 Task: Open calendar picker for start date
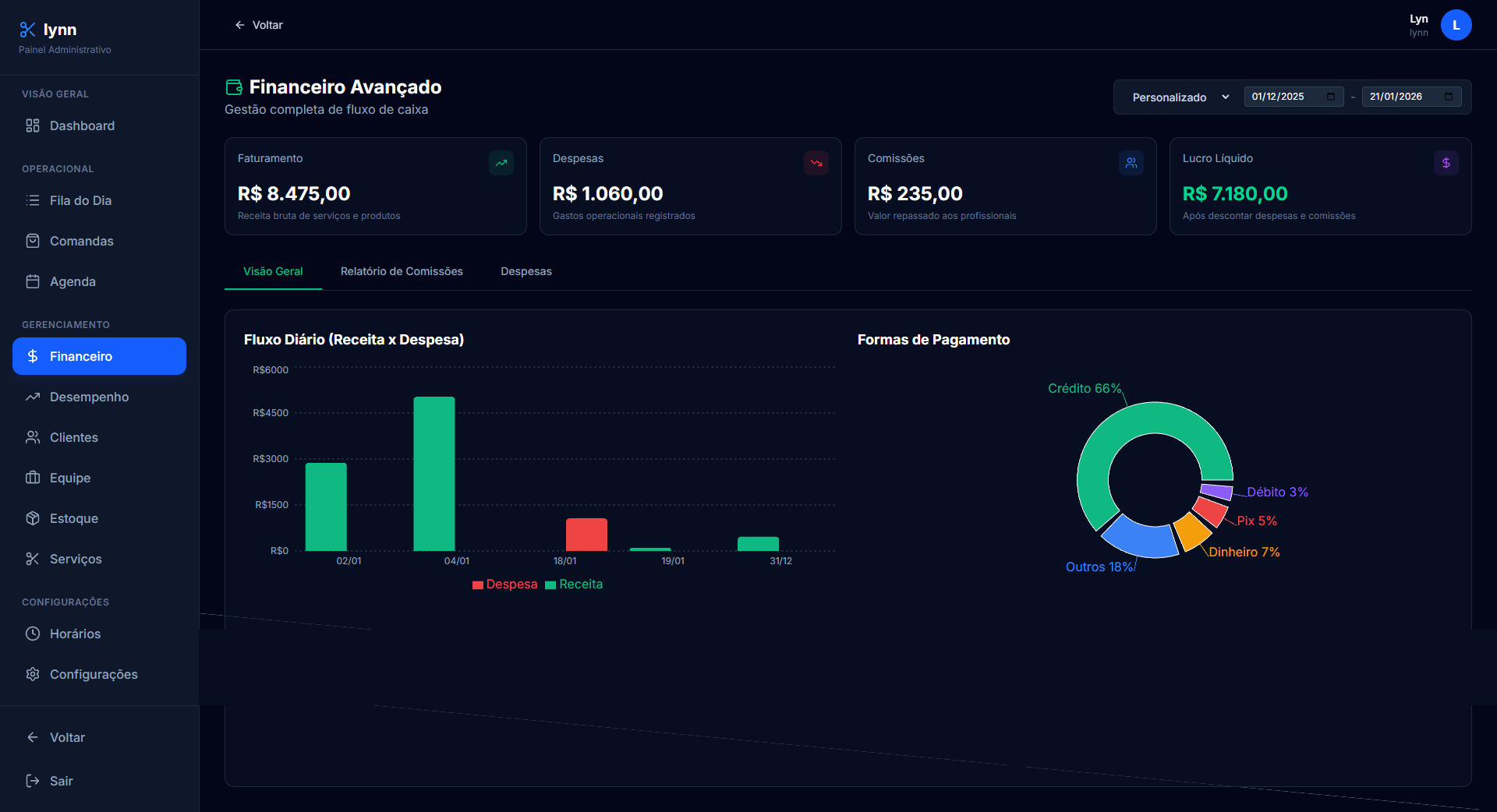coord(1331,97)
